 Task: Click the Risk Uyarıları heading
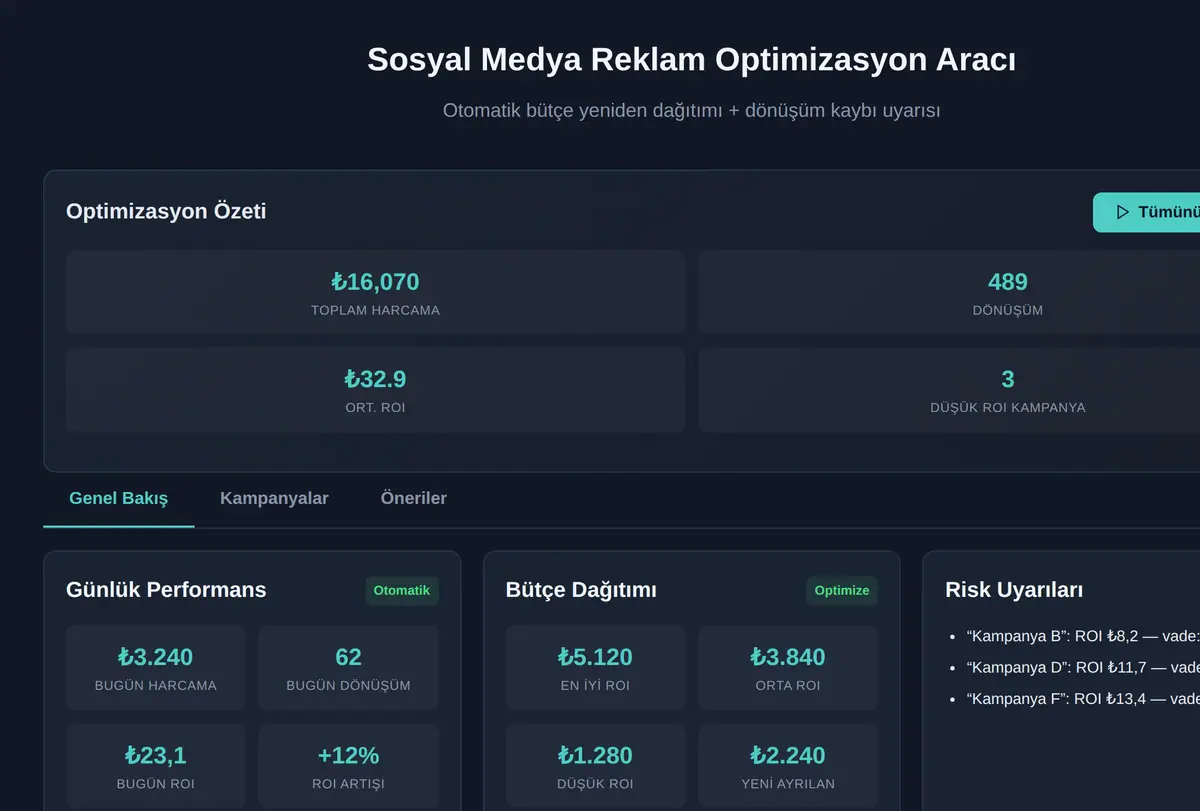pyautogui.click(x=1014, y=590)
